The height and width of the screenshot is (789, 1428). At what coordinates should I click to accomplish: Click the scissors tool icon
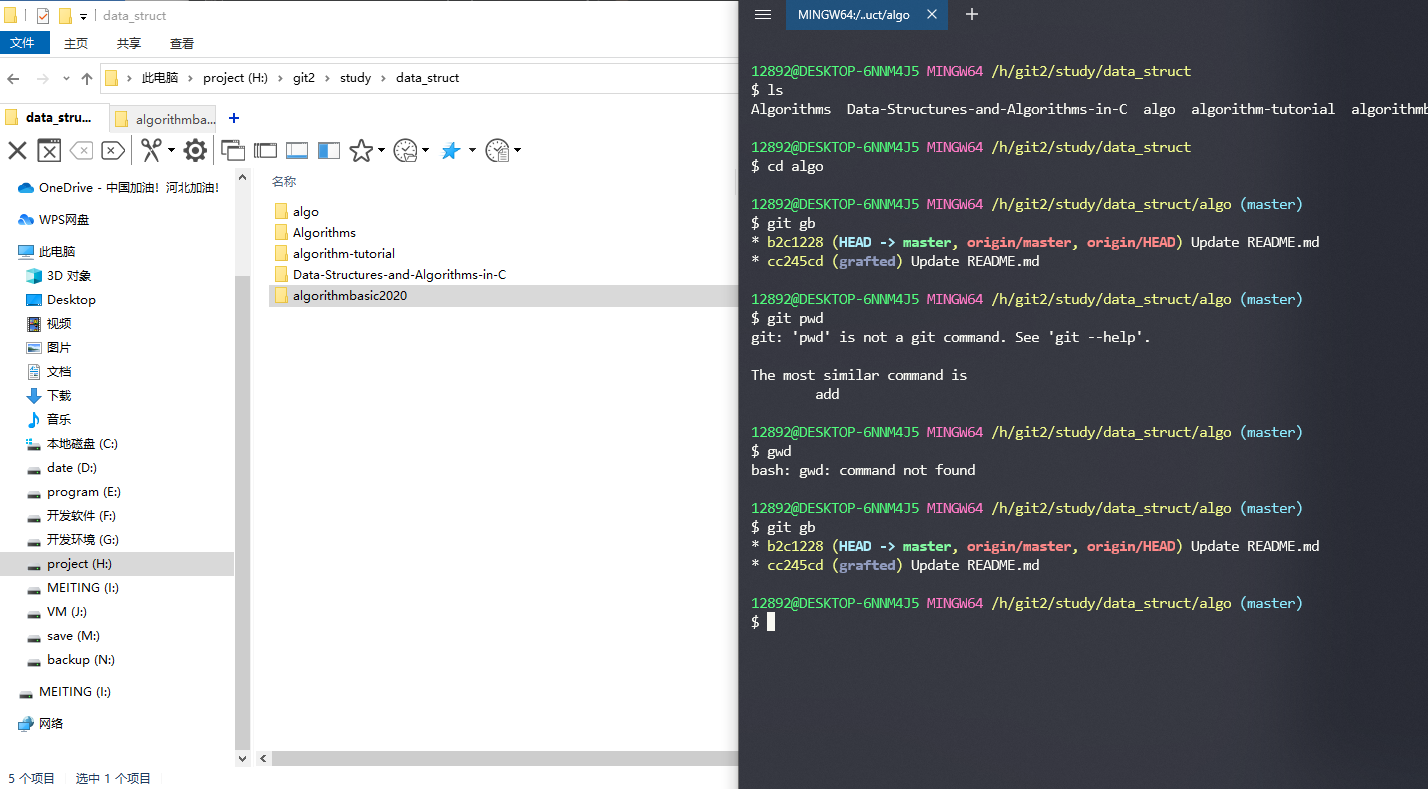click(151, 150)
